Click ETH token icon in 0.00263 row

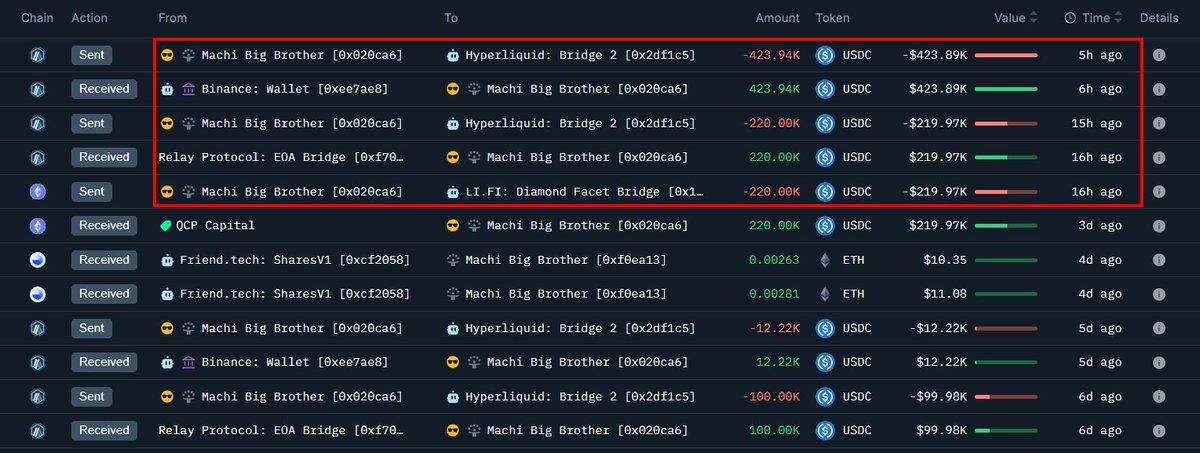click(825, 260)
